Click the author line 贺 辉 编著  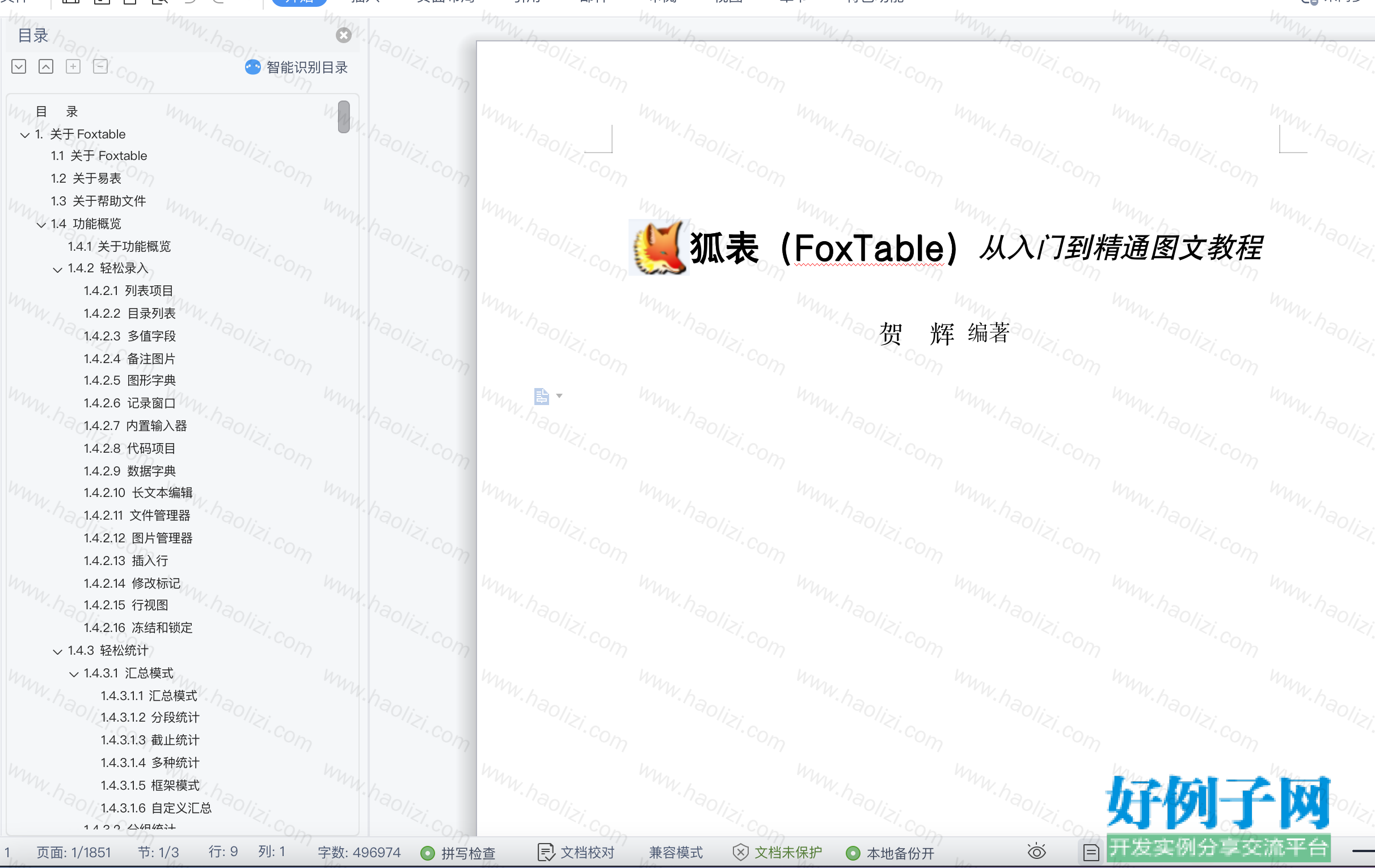click(x=944, y=334)
